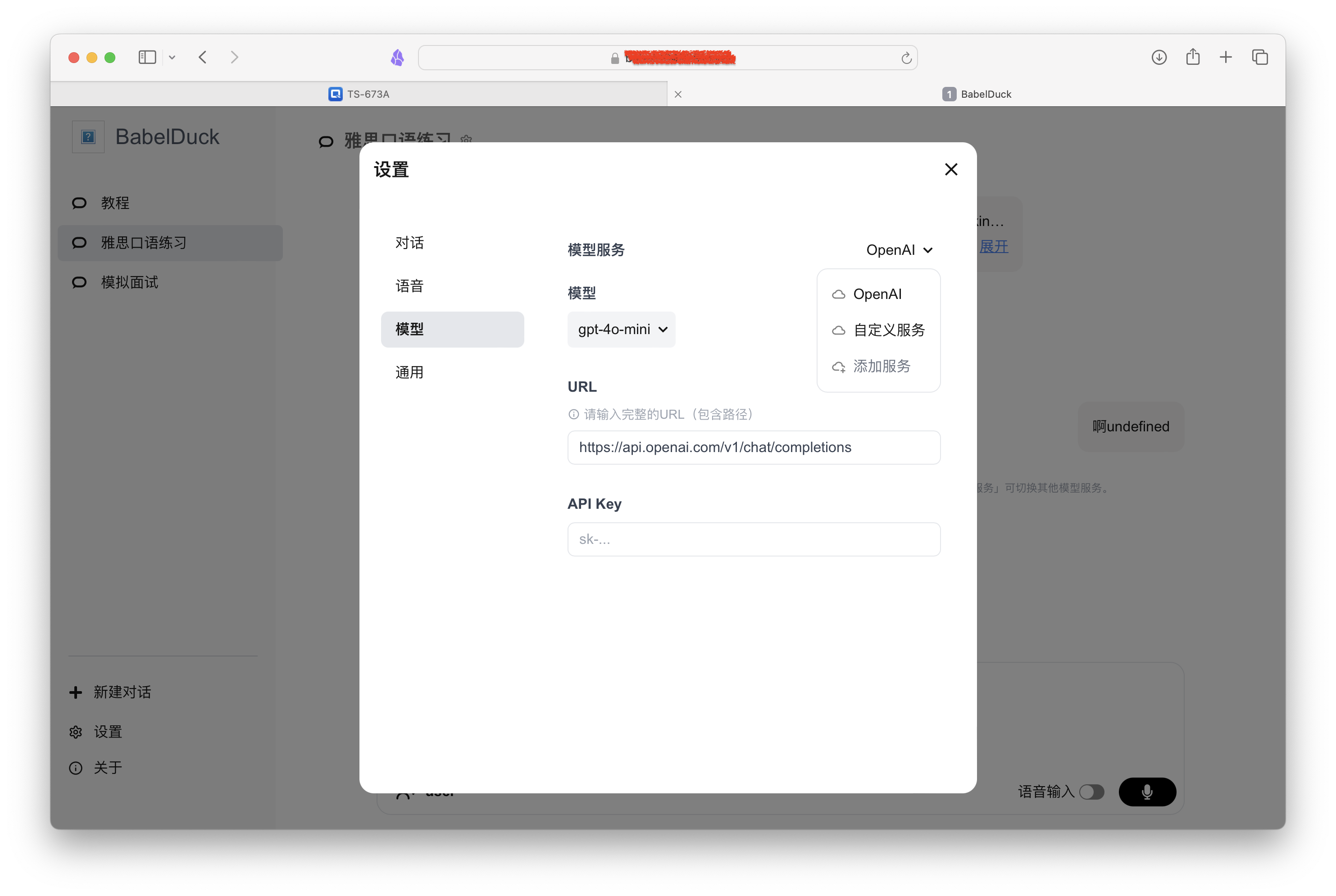Image resolution: width=1336 pixels, height=896 pixels.
Task: Click the cloud icon next to 添加服务
Action: pos(838,367)
